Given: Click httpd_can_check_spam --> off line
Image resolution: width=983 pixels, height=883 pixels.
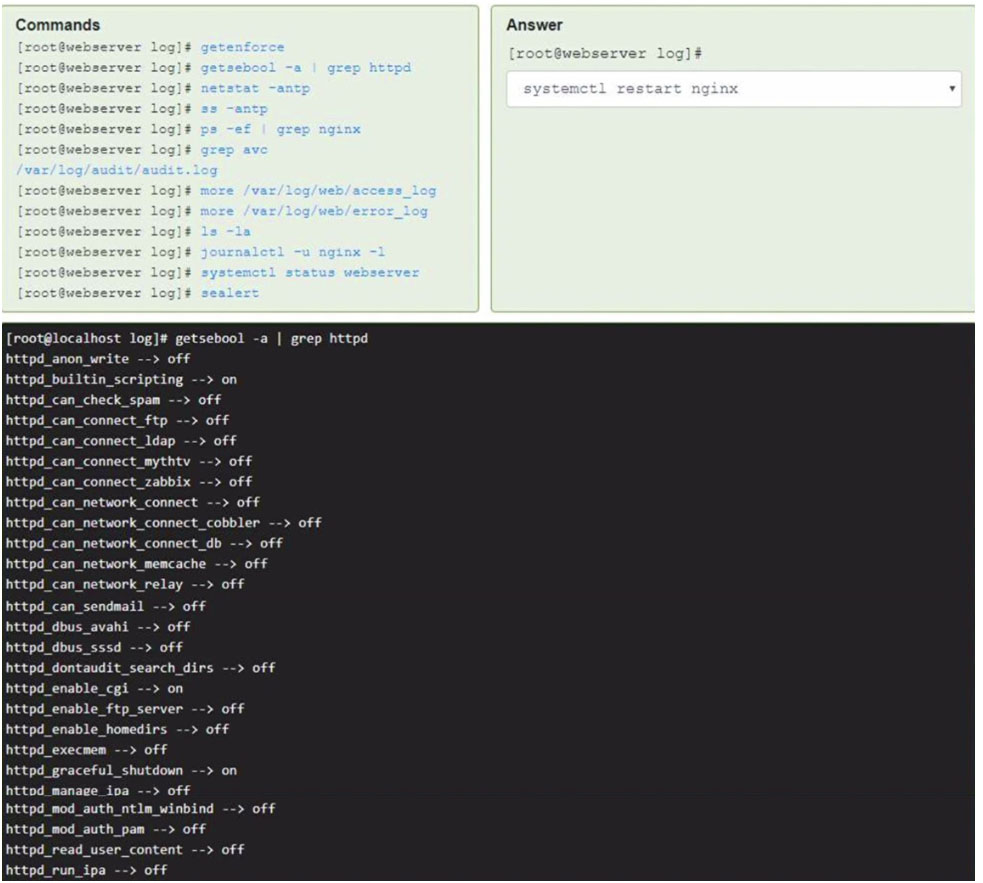Looking at the screenshot, I should tap(113, 400).
